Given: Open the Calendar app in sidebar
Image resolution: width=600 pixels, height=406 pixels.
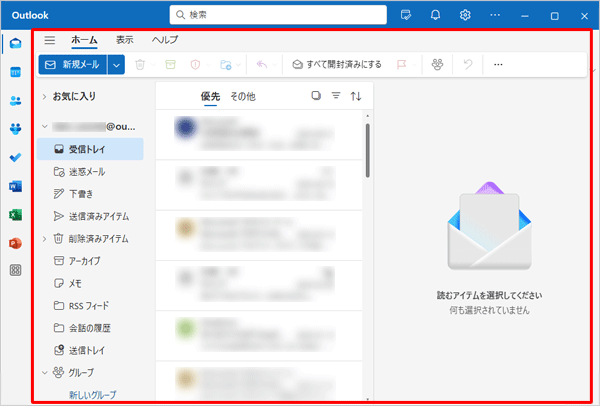Looking at the screenshot, I should [15, 72].
